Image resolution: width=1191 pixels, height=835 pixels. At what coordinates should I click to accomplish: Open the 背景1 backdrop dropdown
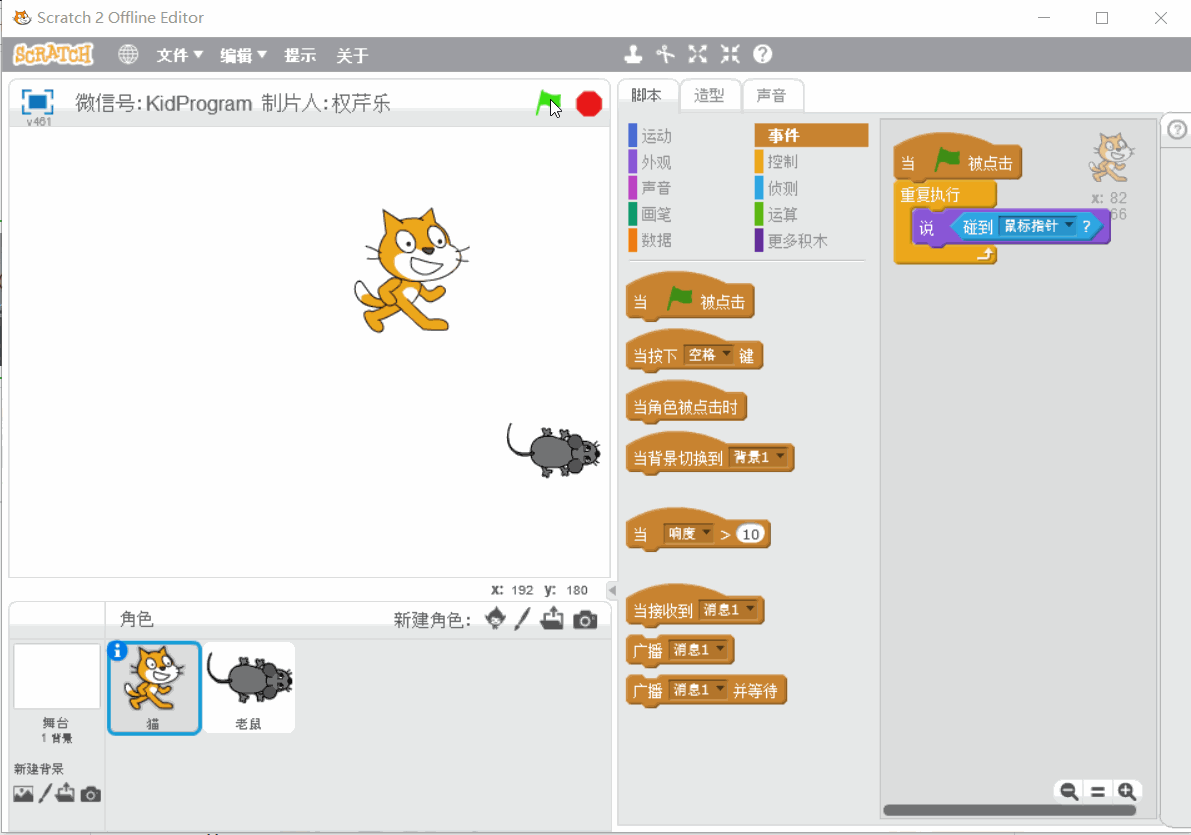(758, 457)
